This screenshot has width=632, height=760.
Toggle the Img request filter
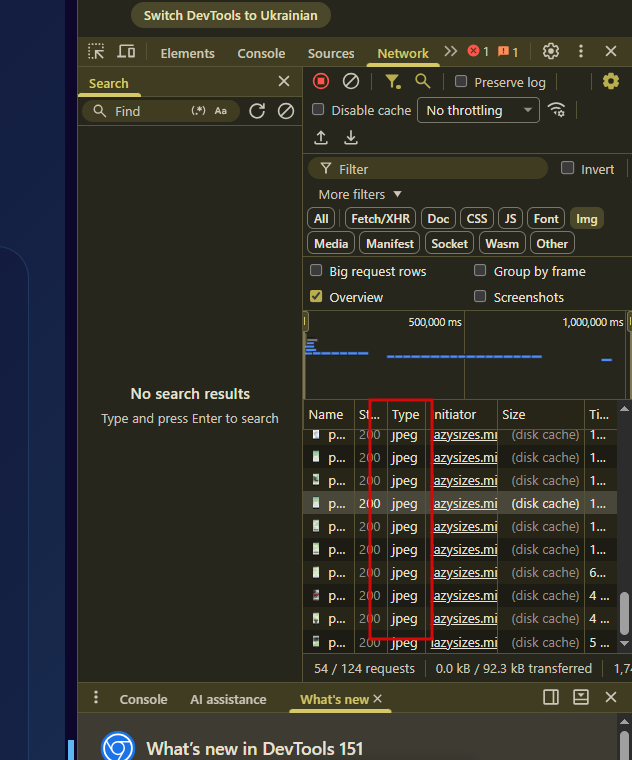click(x=586, y=219)
